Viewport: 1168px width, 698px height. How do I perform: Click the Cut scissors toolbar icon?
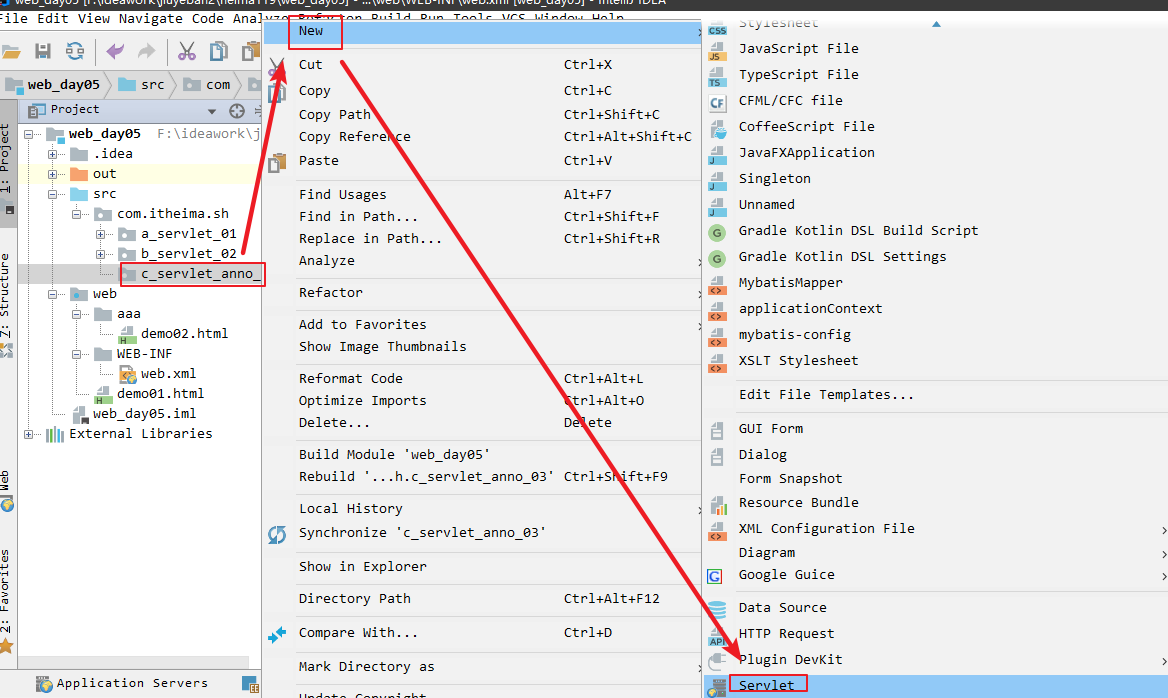tap(187, 51)
